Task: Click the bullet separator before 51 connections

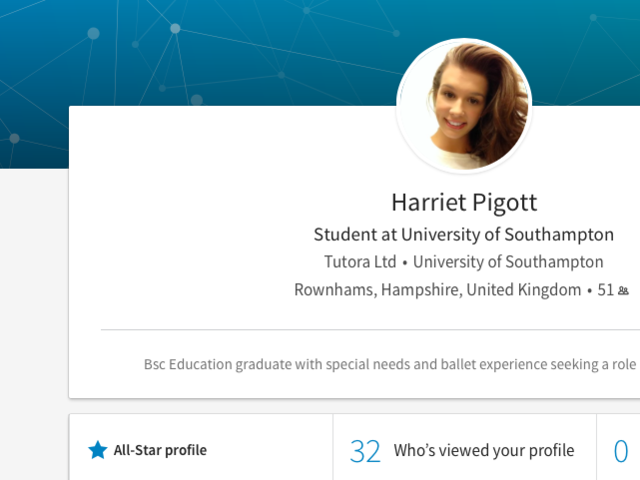Action: tap(589, 291)
